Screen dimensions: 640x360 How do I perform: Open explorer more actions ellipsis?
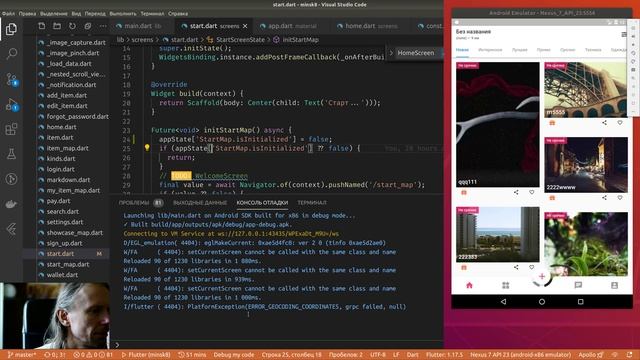pos(103,26)
